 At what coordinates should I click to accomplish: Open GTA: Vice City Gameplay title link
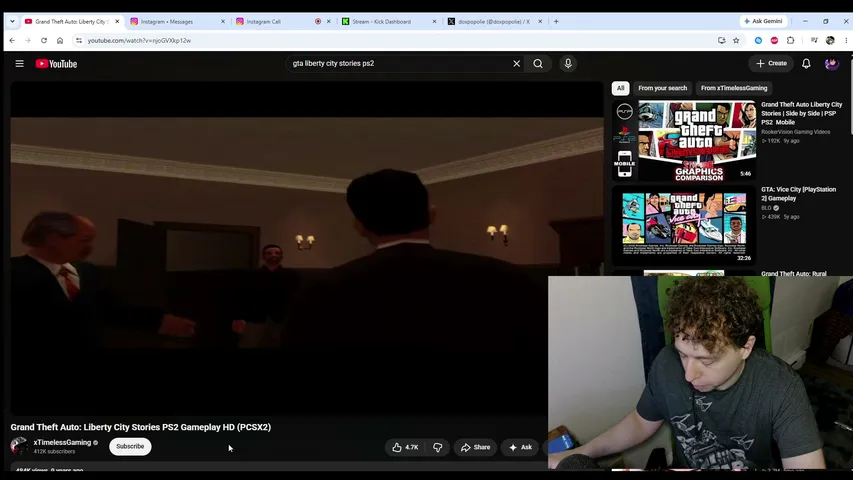point(799,194)
